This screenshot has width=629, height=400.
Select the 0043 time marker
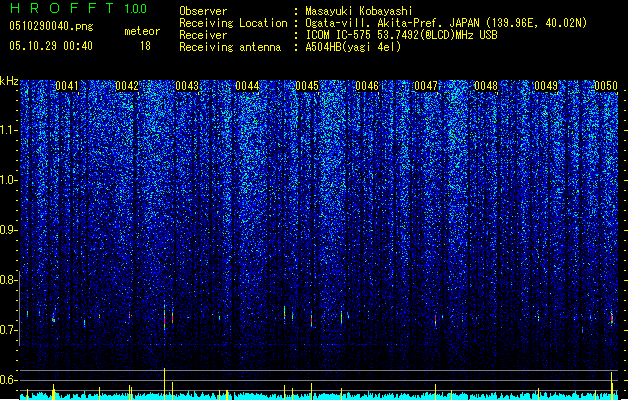tap(187, 86)
